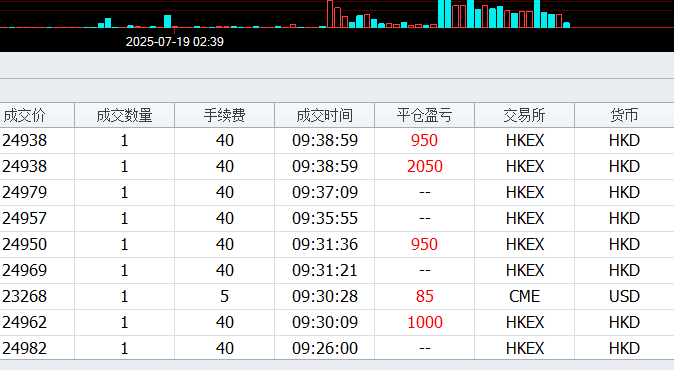Sort by the 成交数量 column header
Image resolution: width=674 pixels, height=370 pixels.
[124, 115]
